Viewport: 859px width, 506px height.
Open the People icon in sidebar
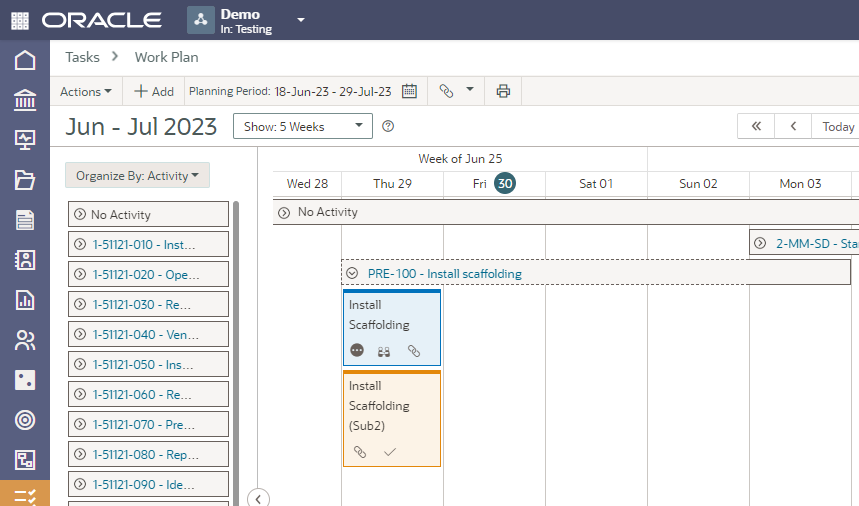(25, 340)
